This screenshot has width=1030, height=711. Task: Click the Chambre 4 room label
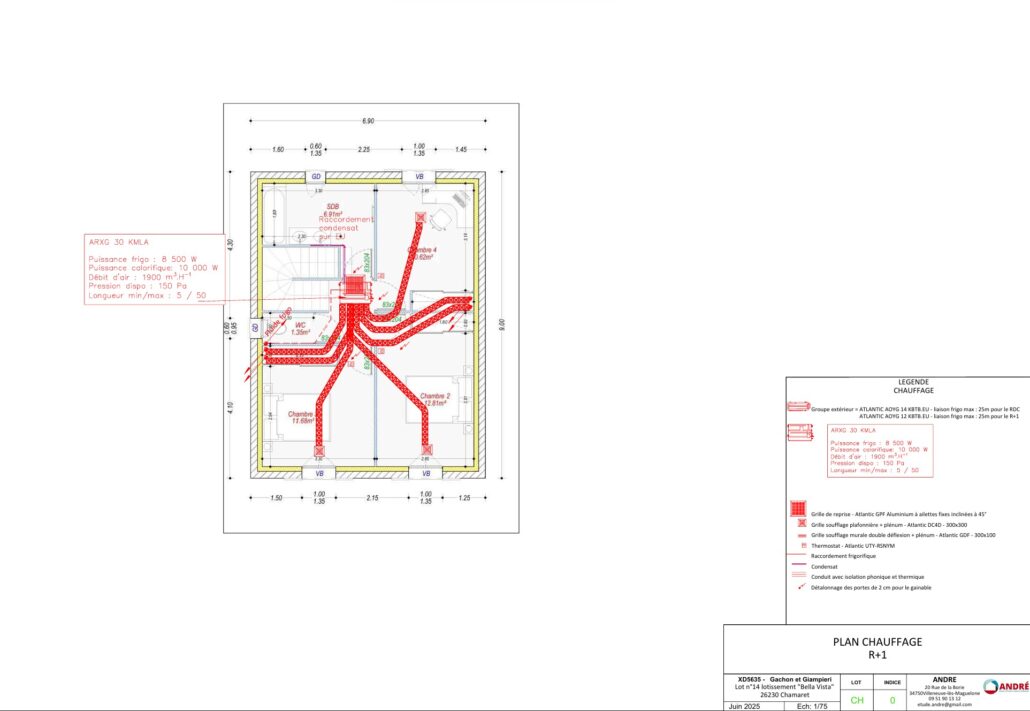click(422, 254)
